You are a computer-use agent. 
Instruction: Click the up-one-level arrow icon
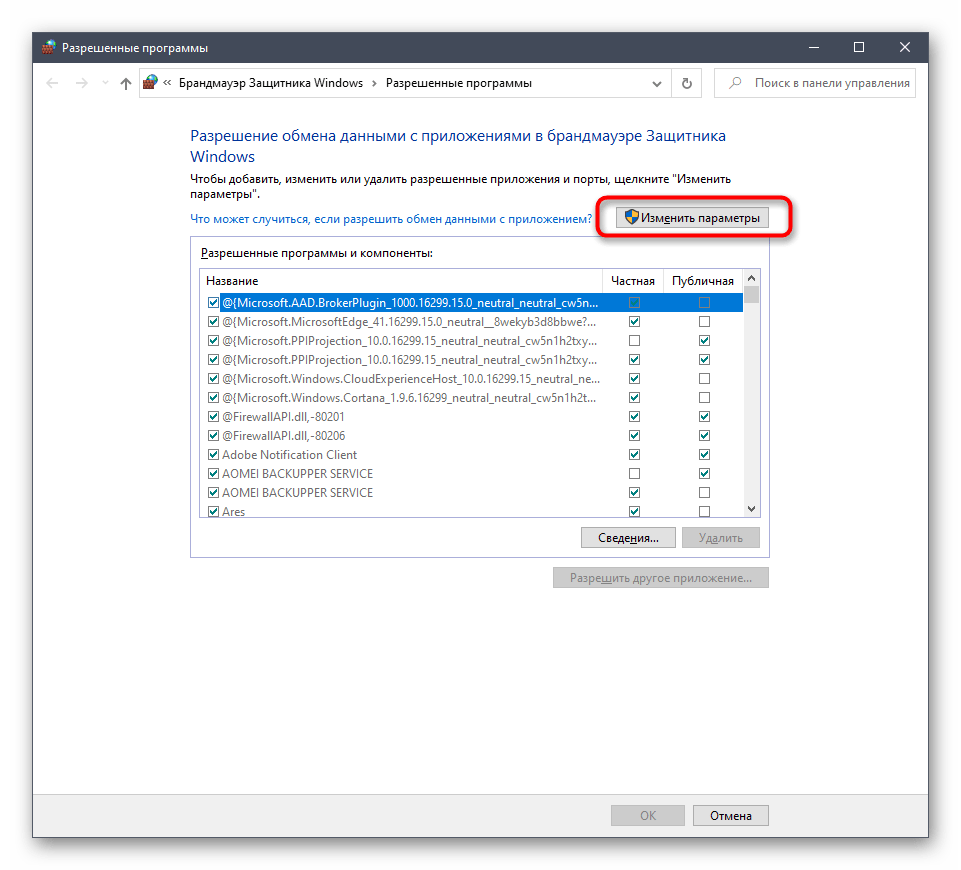pyautogui.click(x=125, y=84)
